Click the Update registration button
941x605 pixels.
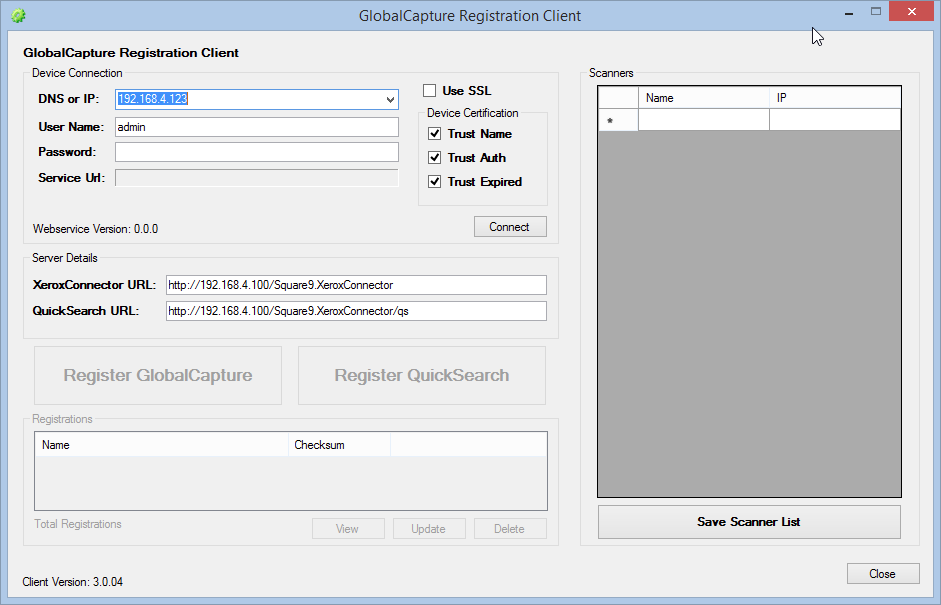[x=429, y=529]
